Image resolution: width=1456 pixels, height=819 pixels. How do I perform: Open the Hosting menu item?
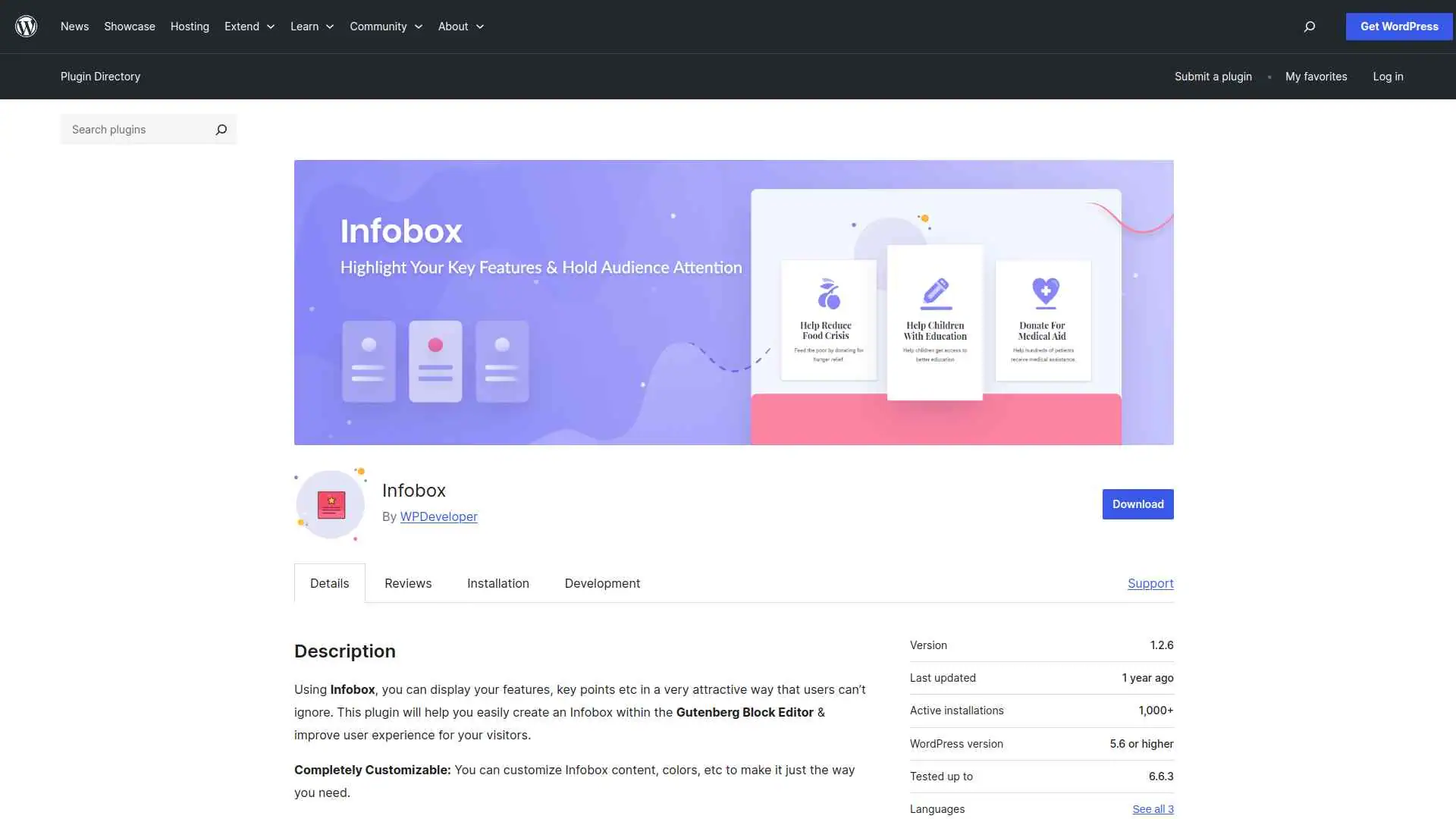189,27
